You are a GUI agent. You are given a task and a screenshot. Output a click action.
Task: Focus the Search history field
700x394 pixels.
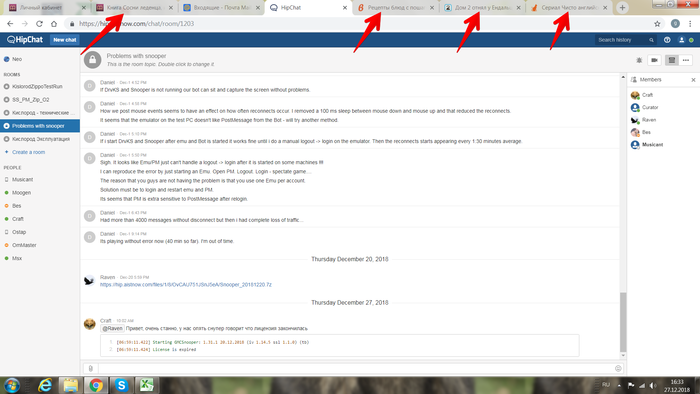(x=622, y=40)
